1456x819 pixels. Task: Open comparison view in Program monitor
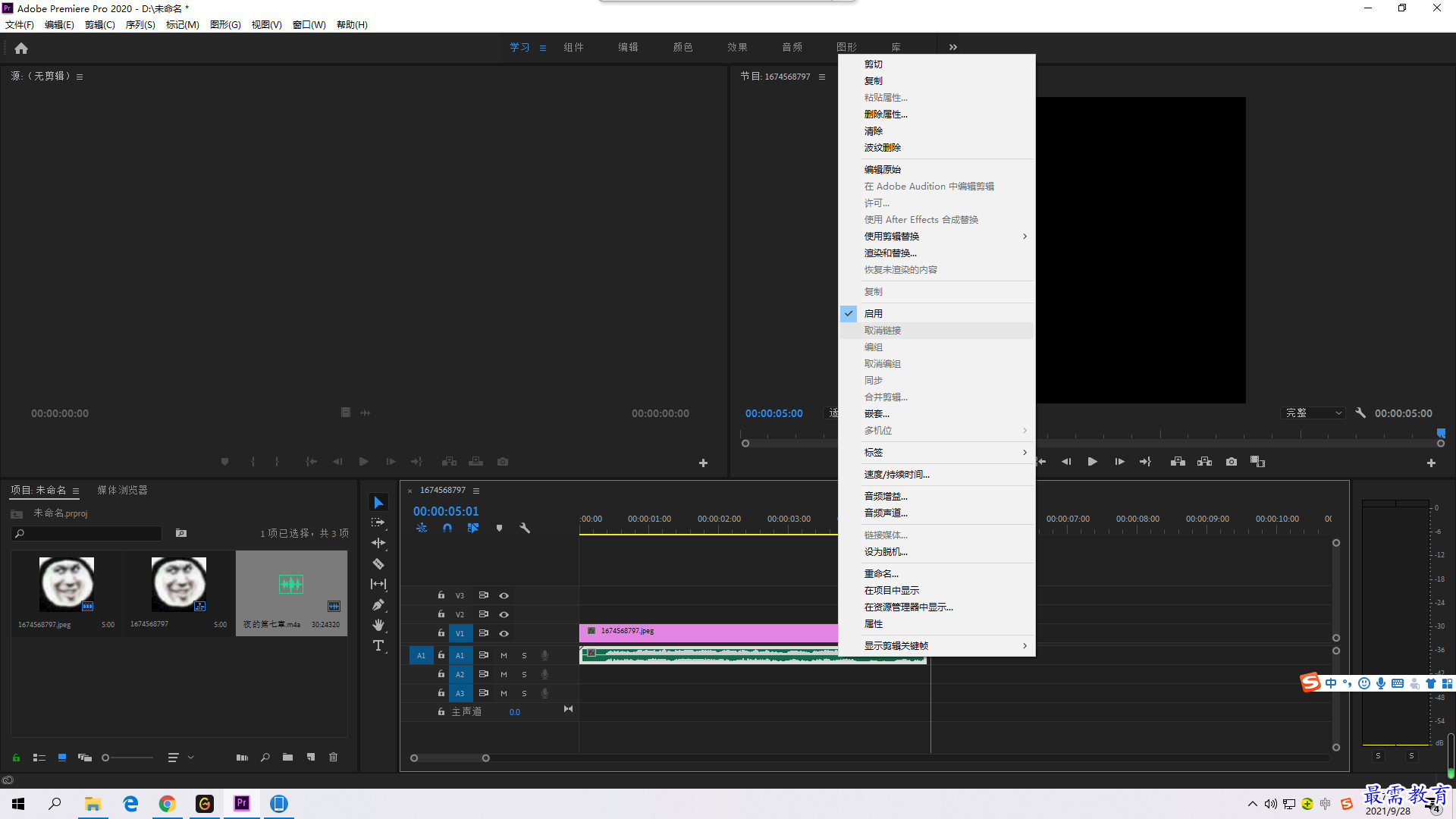pyautogui.click(x=1258, y=462)
